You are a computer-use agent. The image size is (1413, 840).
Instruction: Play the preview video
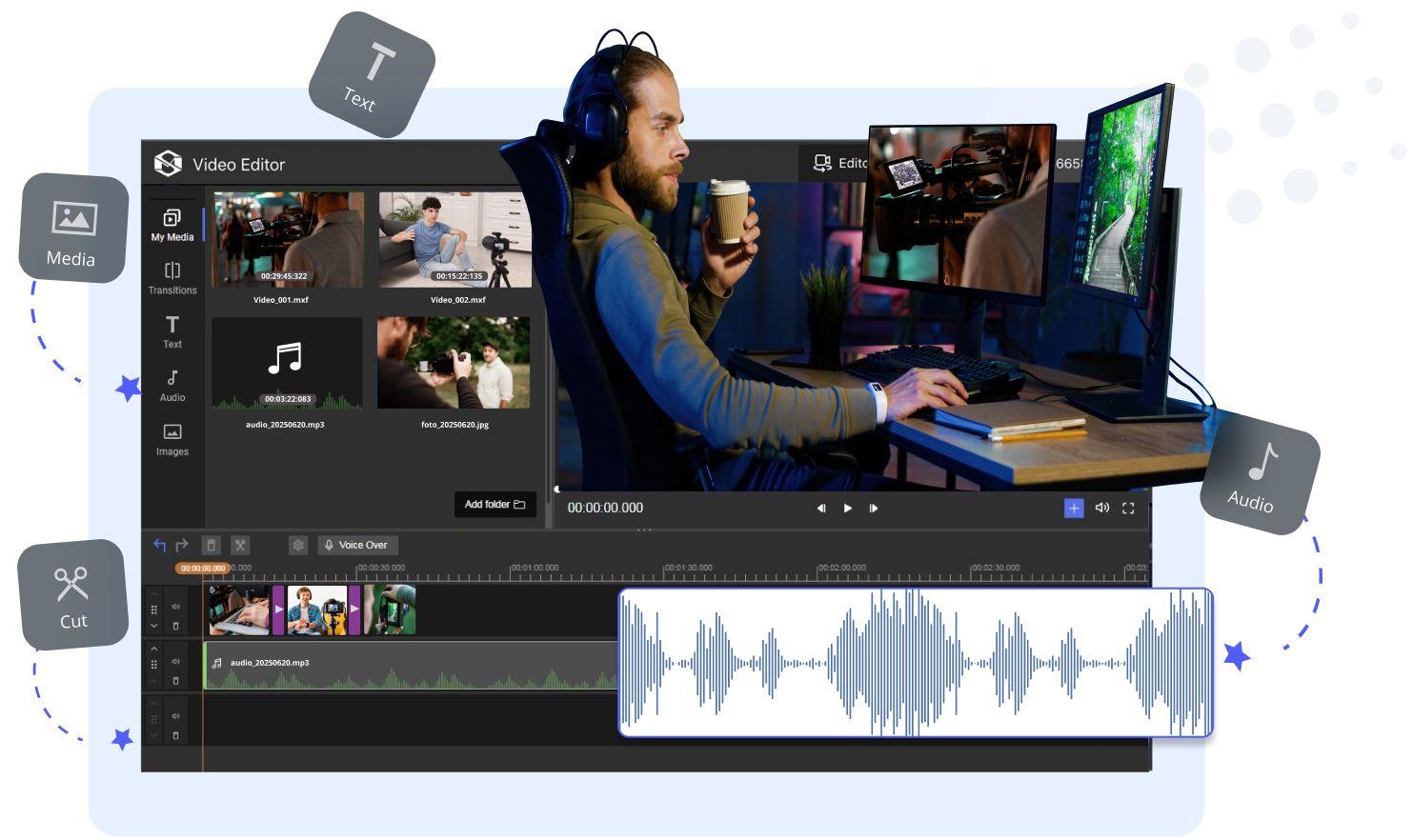pos(848,508)
